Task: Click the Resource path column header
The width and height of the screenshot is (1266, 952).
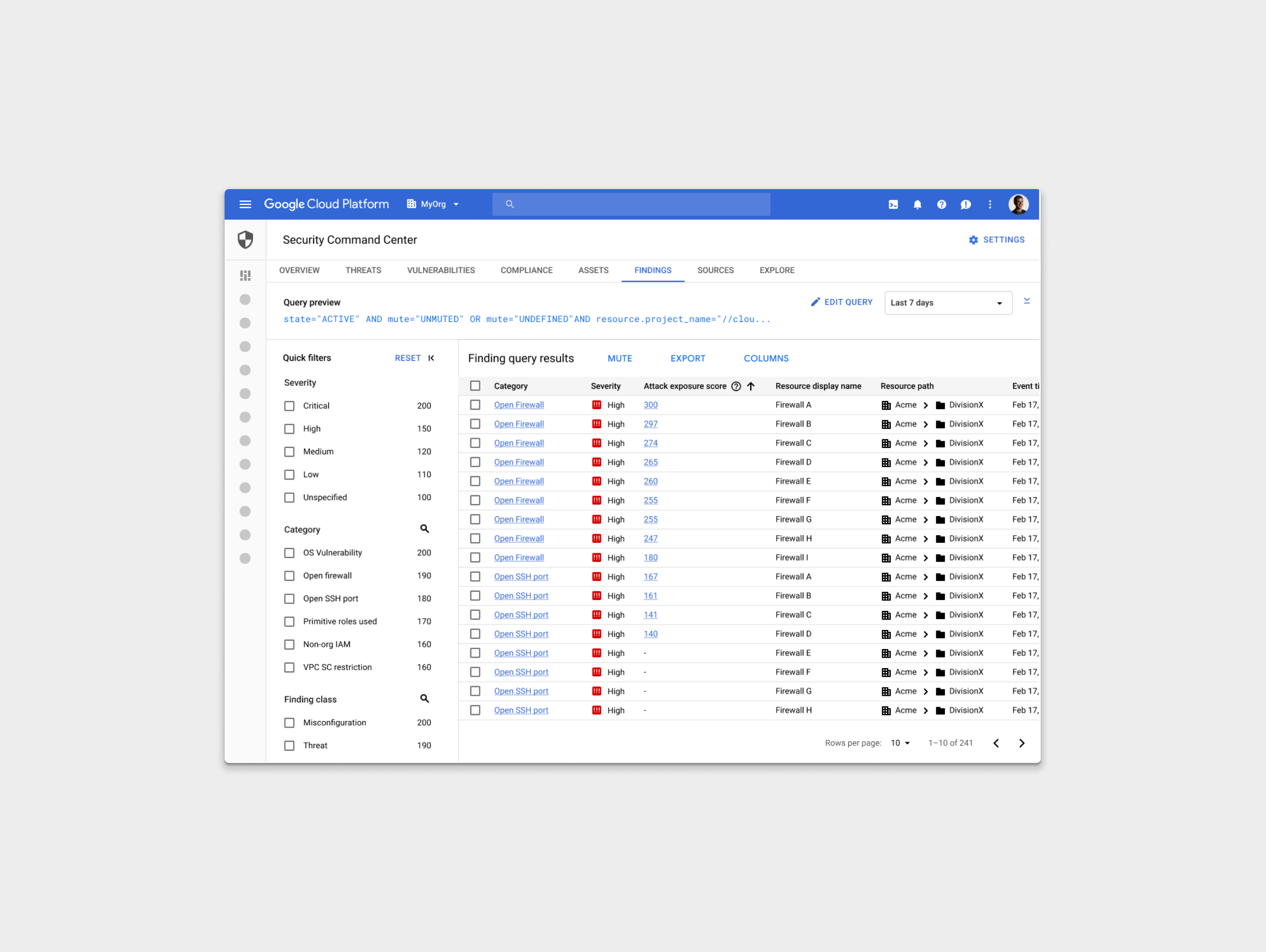Action: [907, 386]
